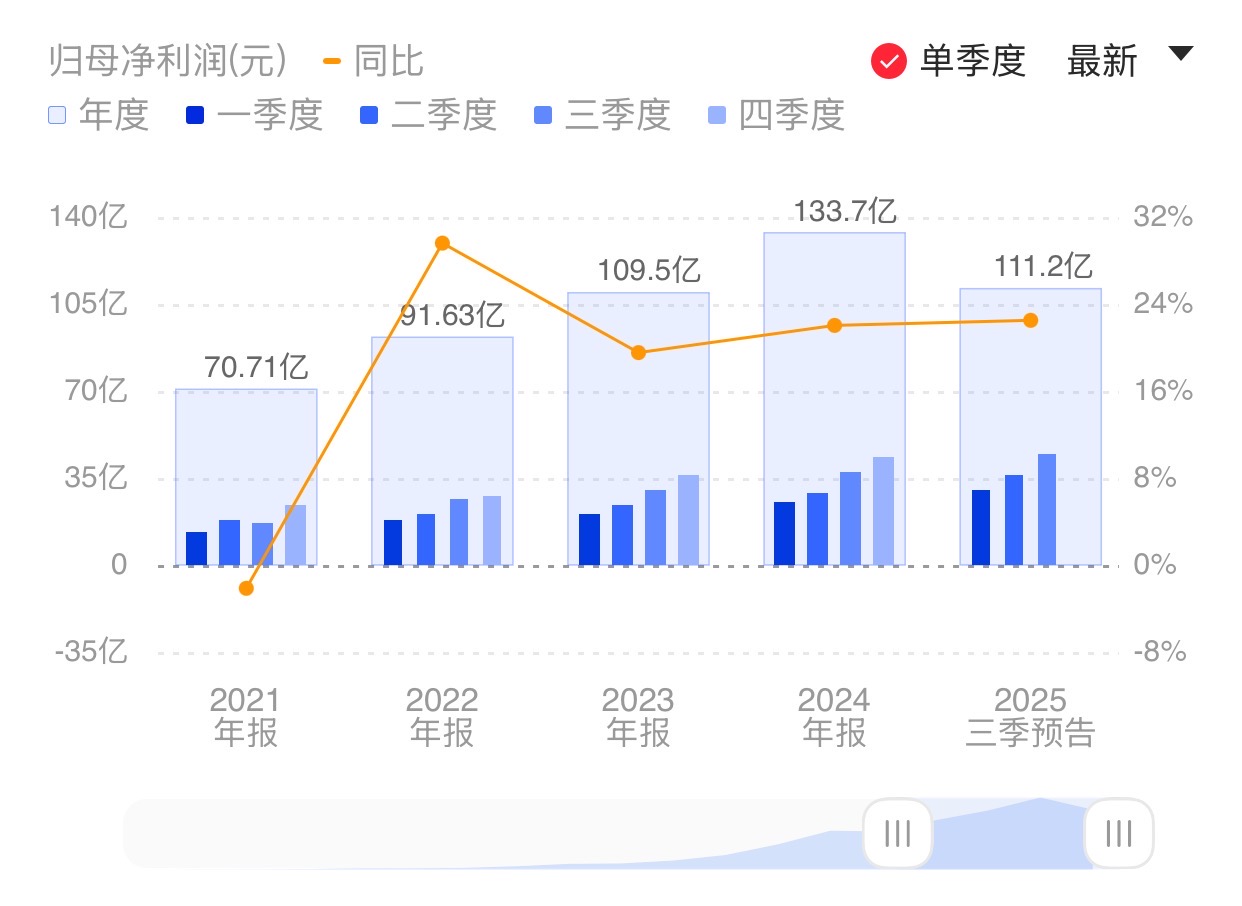The height and width of the screenshot is (906, 1242).
Task: Grab the right range slider handle
Action: pos(1119,833)
